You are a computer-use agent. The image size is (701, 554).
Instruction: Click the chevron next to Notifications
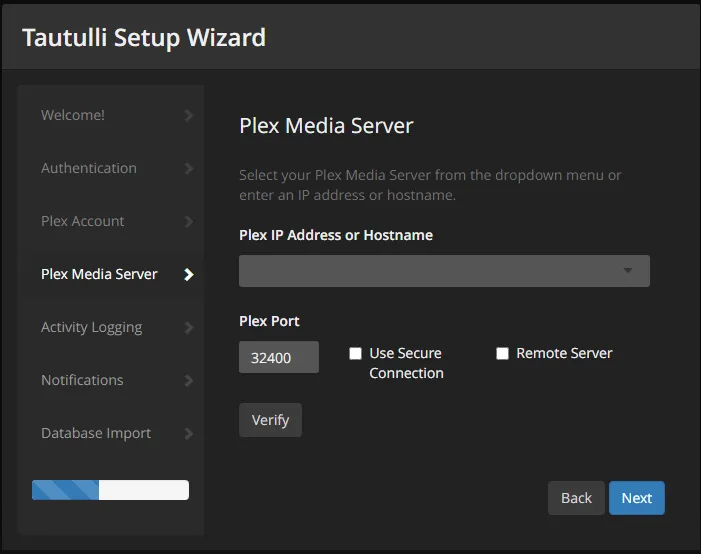tap(189, 381)
